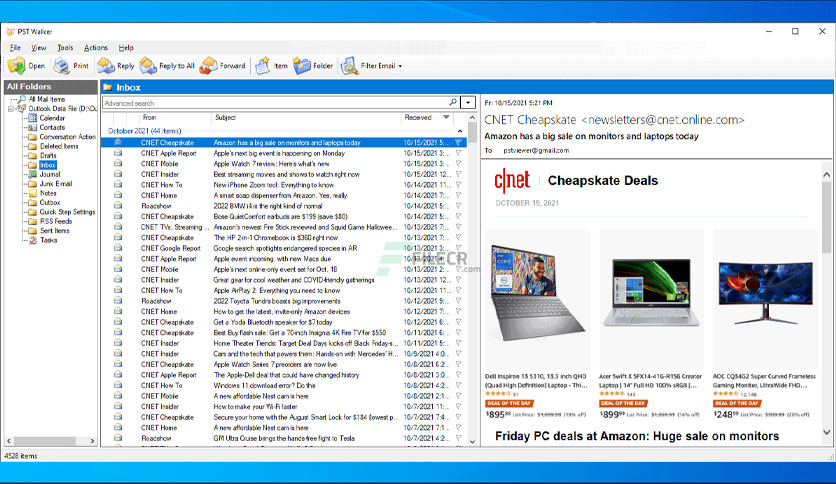This screenshot has width=836, height=484.
Task: Open email 'New iPhone Zoom tool: Everything to know'
Action: [x=284, y=185]
